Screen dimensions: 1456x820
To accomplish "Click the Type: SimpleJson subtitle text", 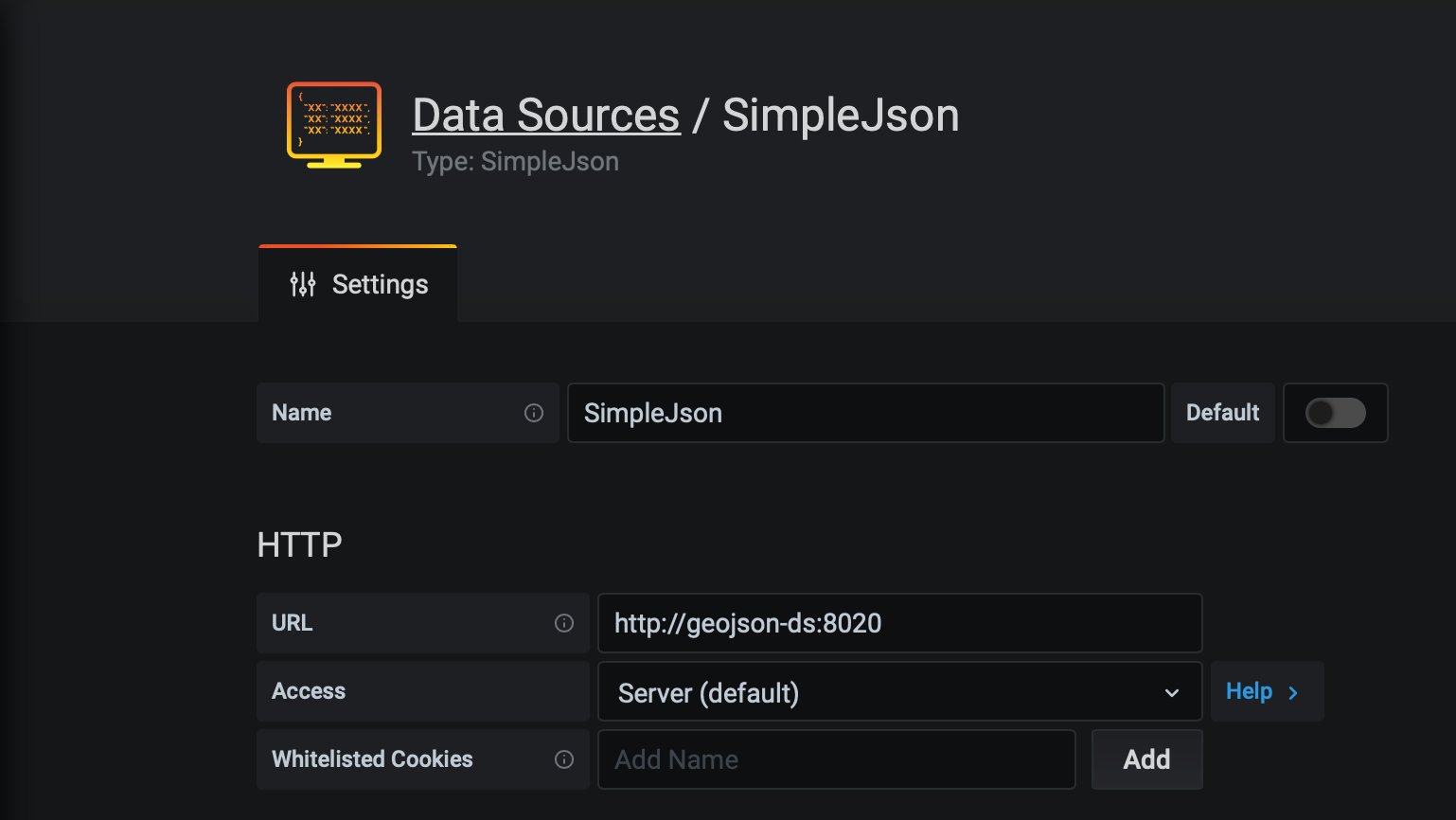I will point(515,162).
